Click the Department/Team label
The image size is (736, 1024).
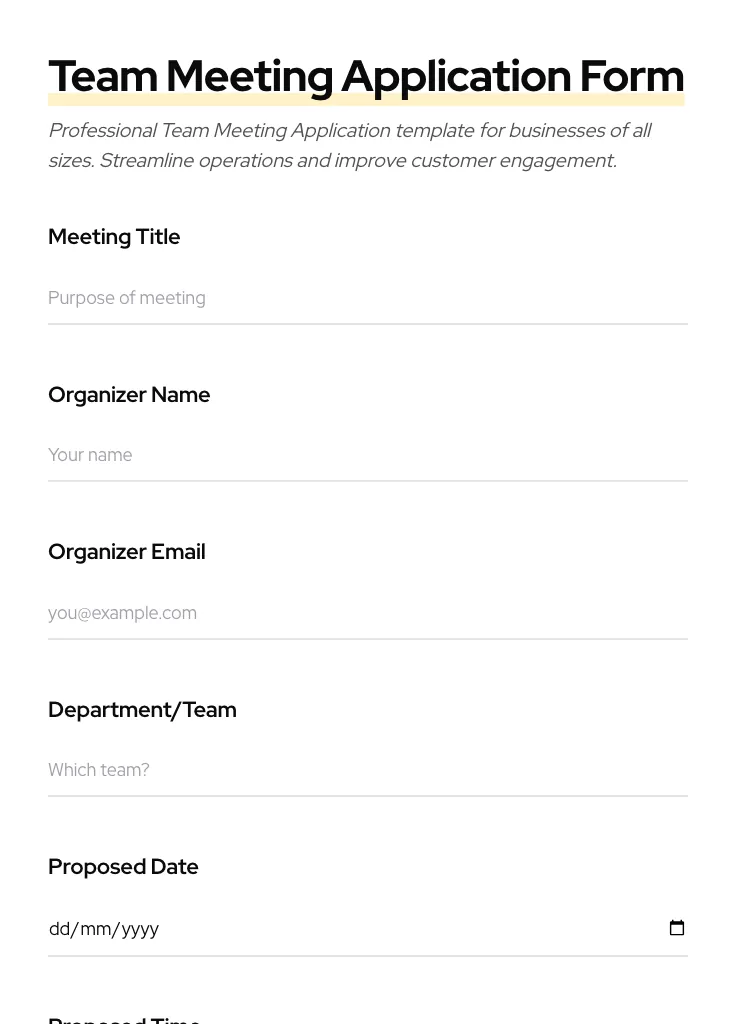tap(142, 710)
